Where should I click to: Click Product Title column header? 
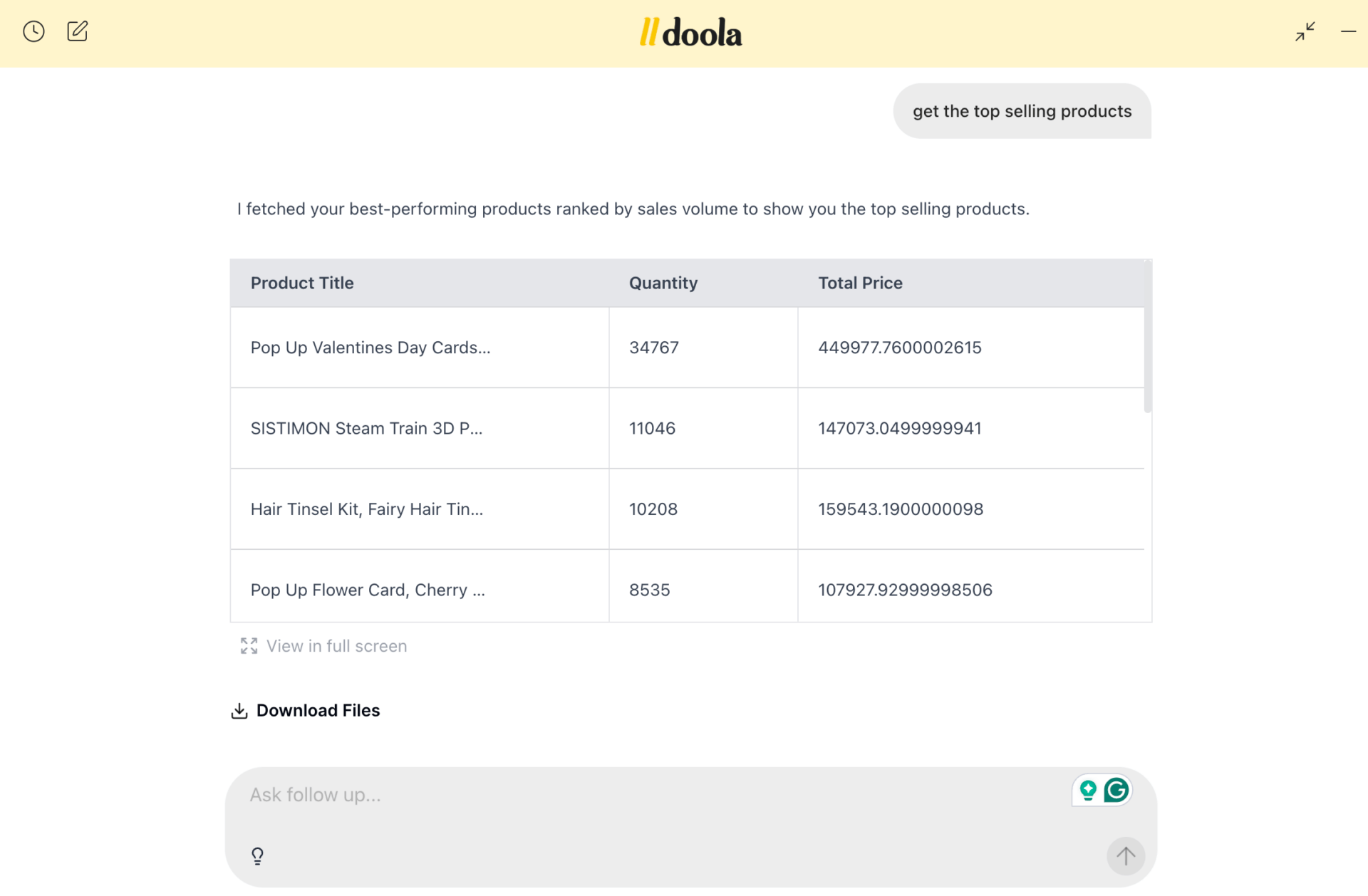point(302,283)
